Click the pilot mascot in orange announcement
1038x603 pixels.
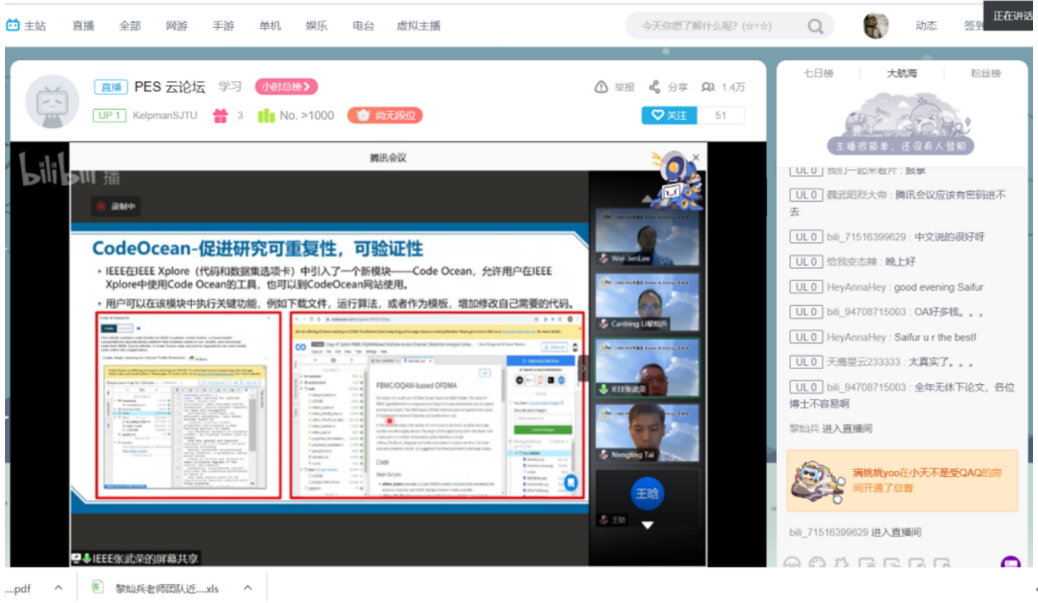(817, 482)
